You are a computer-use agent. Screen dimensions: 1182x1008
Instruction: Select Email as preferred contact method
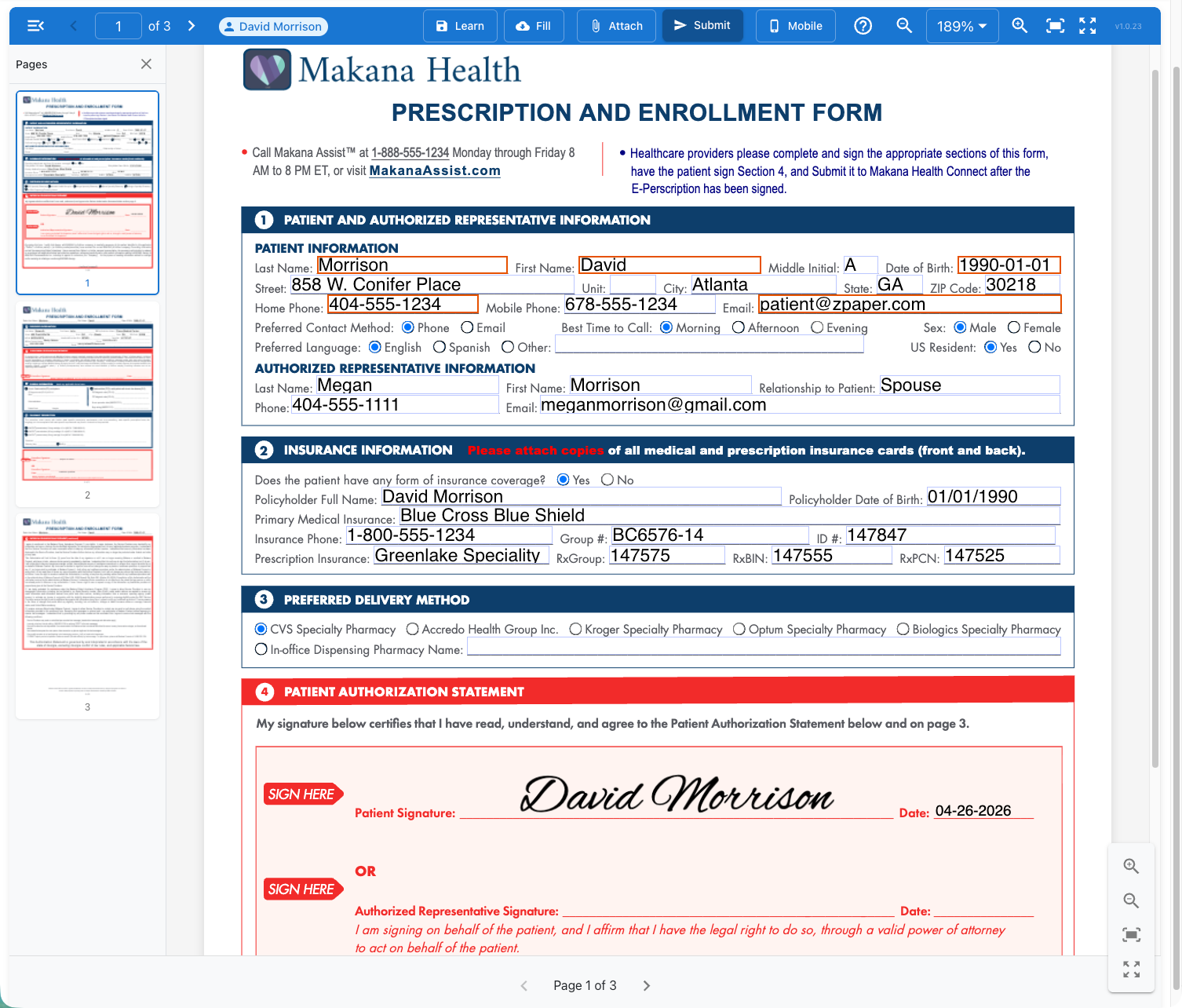(x=467, y=327)
